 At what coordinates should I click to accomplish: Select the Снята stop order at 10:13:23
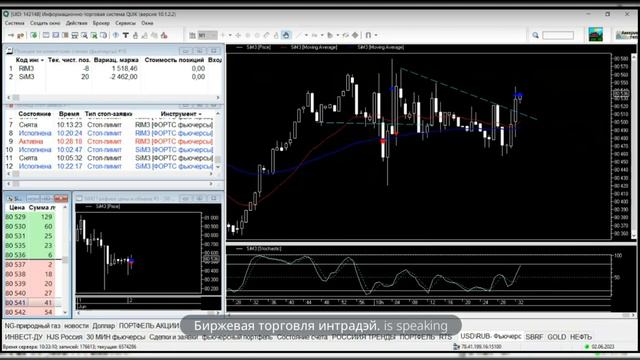tap(109, 125)
